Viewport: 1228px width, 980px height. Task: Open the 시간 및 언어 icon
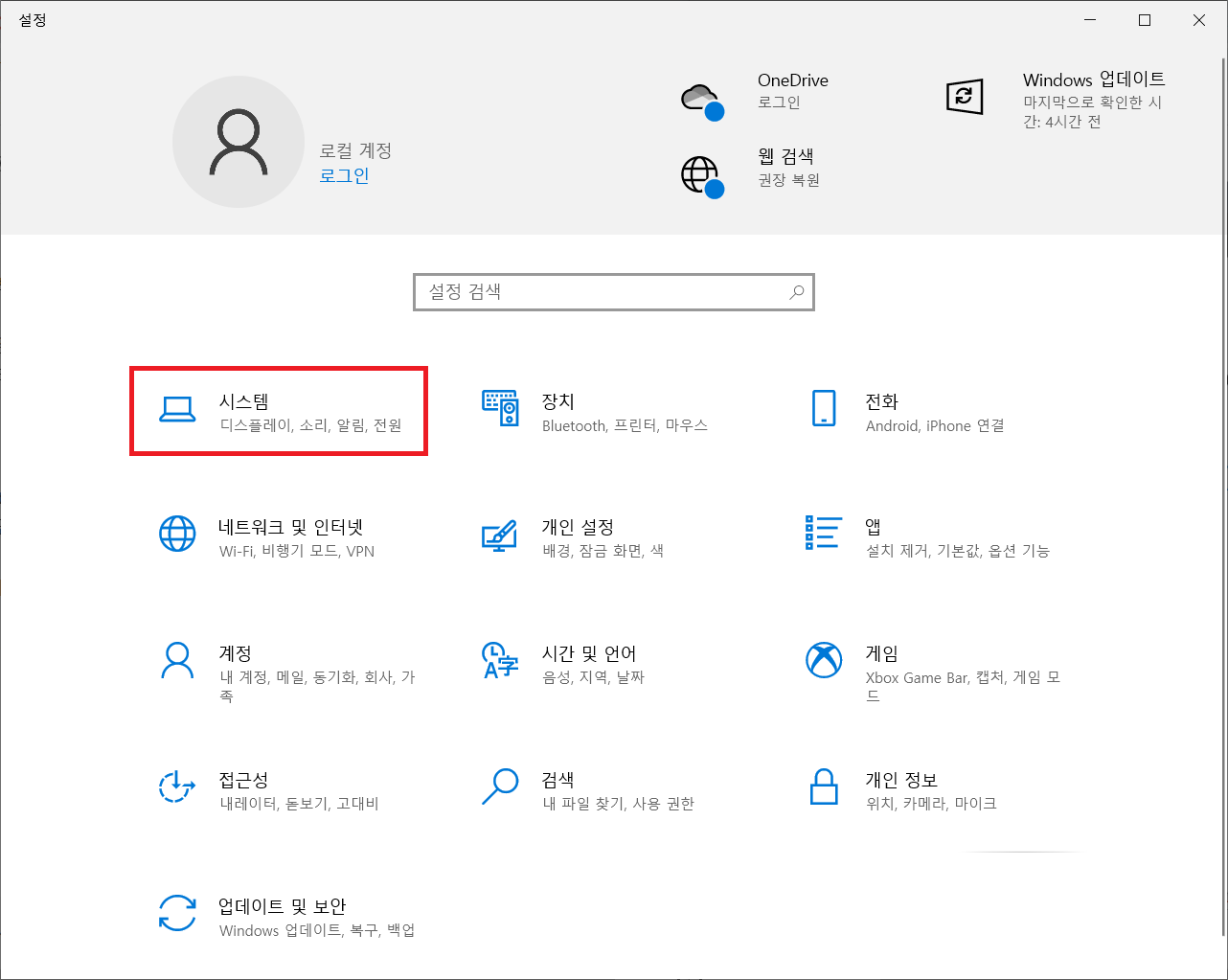point(500,660)
